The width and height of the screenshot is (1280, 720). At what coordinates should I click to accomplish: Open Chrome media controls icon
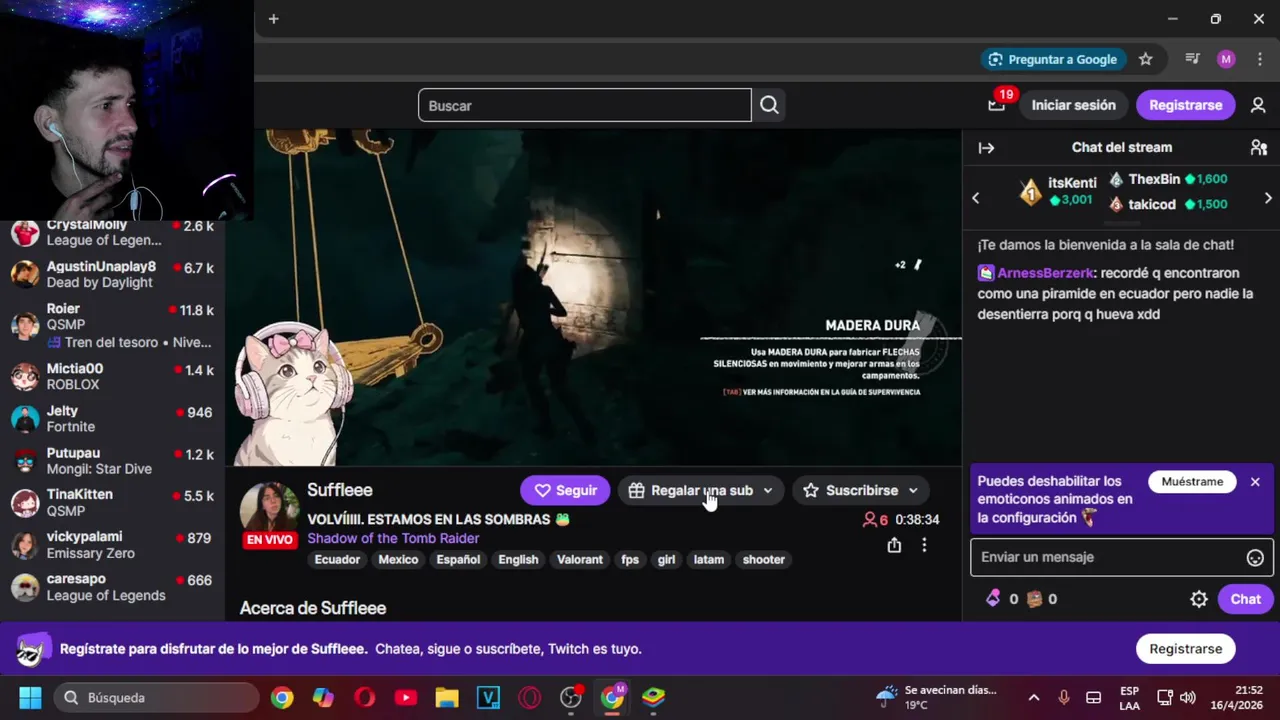tap(1192, 59)
